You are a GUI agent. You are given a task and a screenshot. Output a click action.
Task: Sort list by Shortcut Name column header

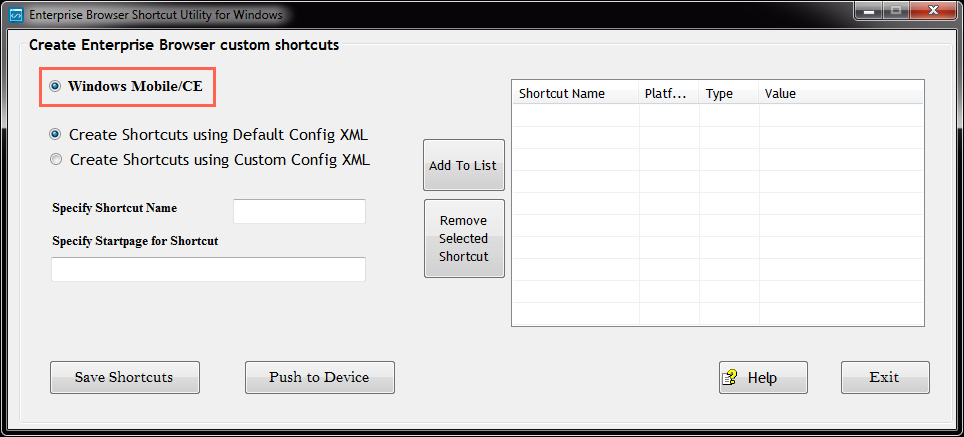coord(575,93)
